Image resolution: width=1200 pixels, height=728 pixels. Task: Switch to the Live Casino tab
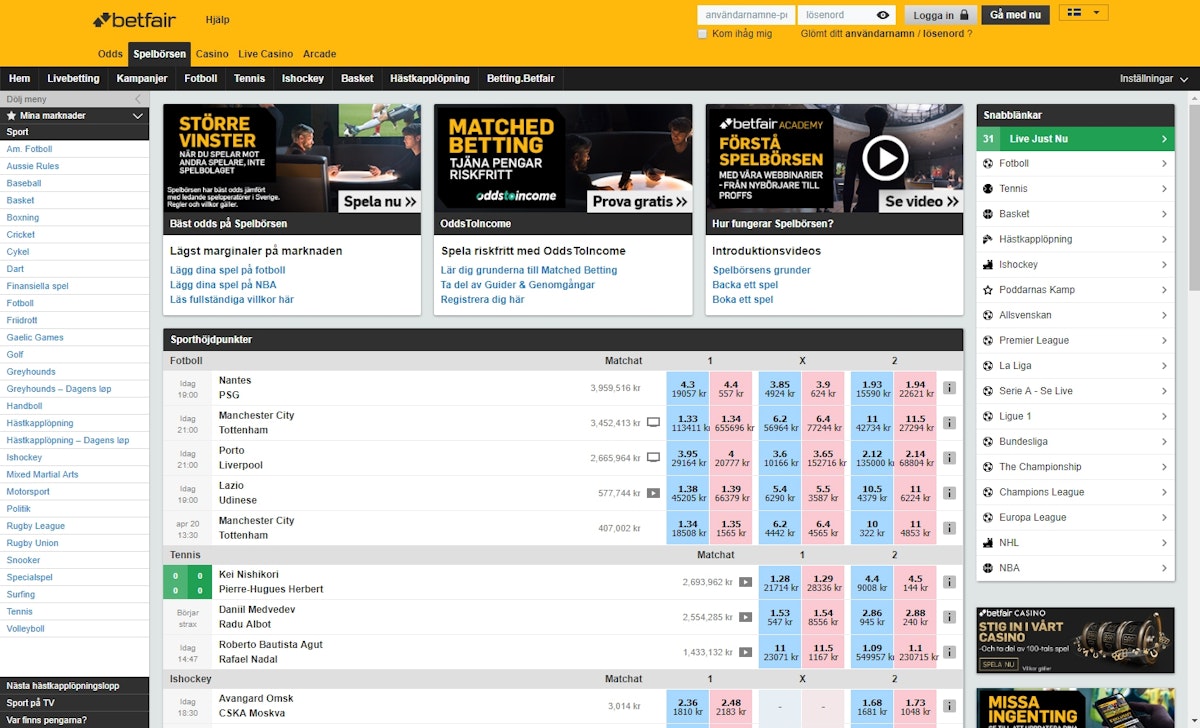[x=266, y=54]
